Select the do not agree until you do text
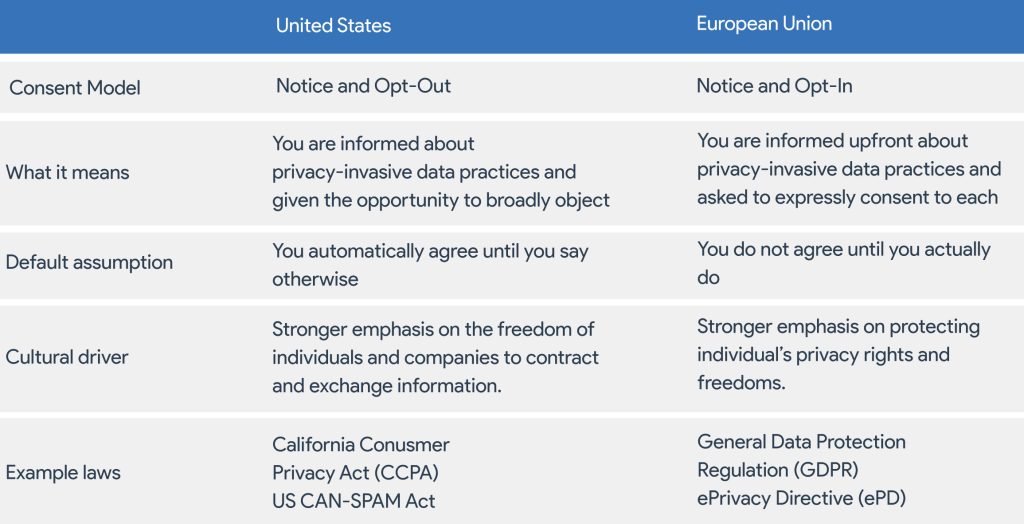The image size is (1024, 524). pos(843,262)
